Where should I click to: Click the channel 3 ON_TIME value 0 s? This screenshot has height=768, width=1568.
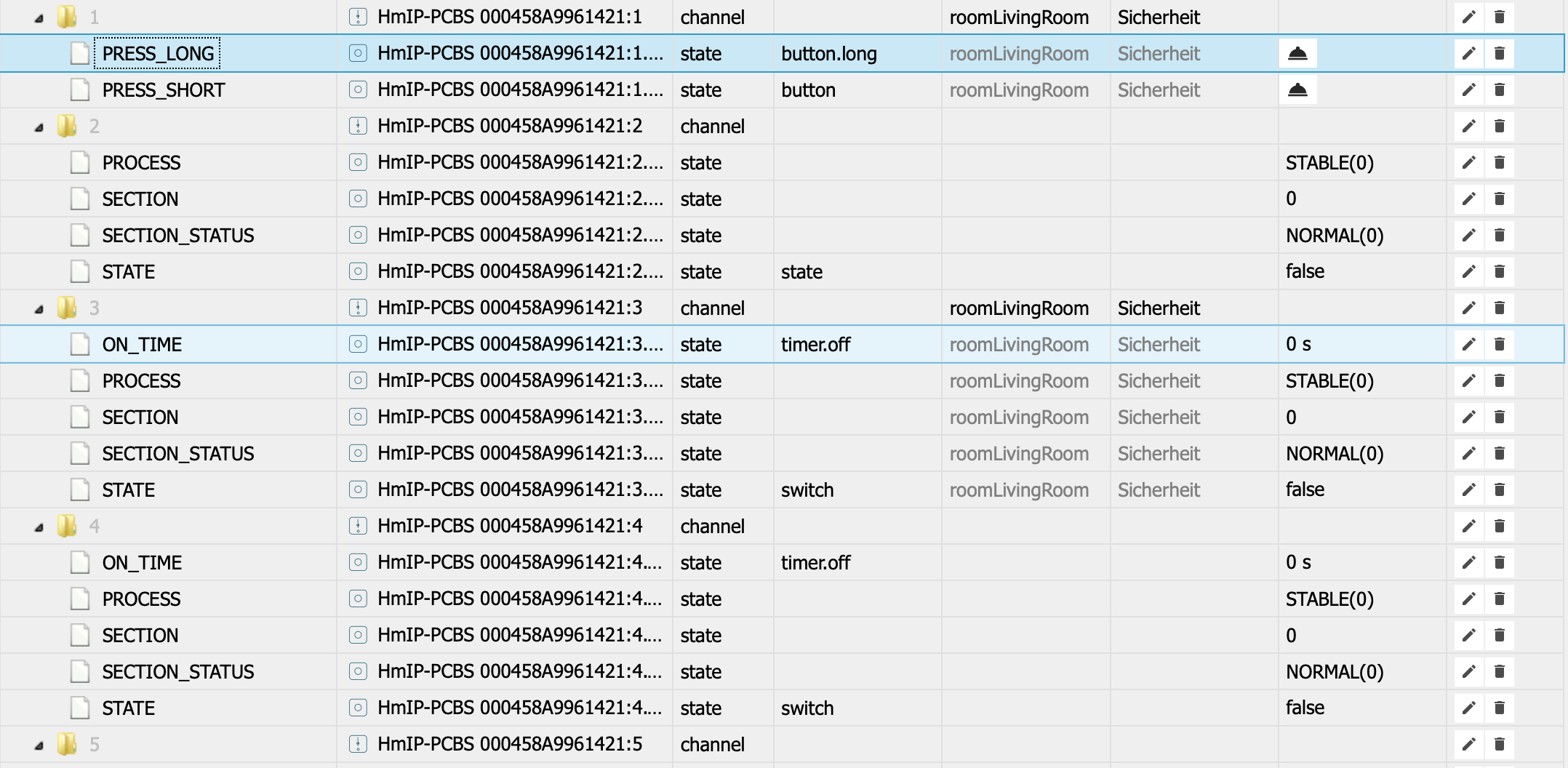(1298, 345)
